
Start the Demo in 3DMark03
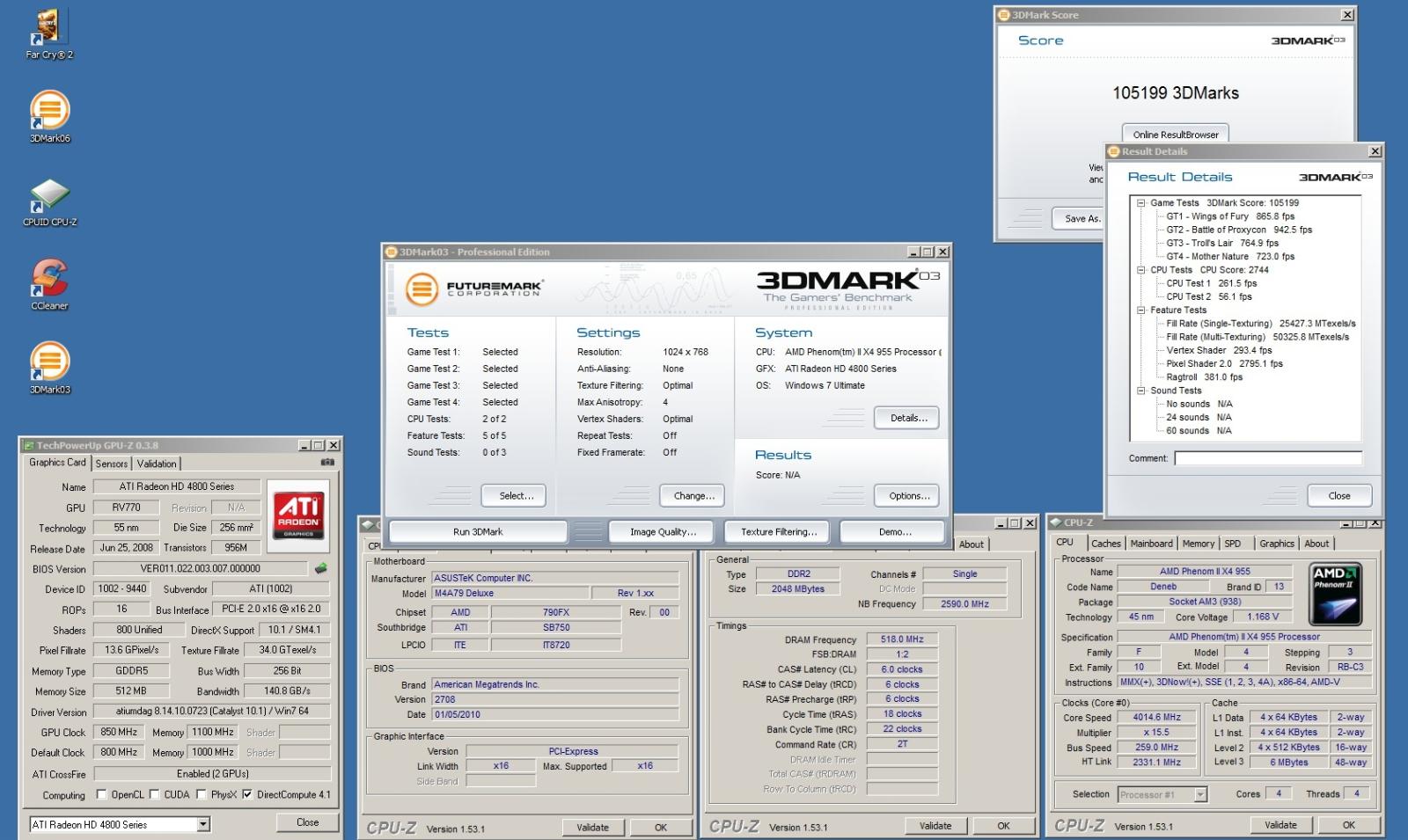coord(894,531)
